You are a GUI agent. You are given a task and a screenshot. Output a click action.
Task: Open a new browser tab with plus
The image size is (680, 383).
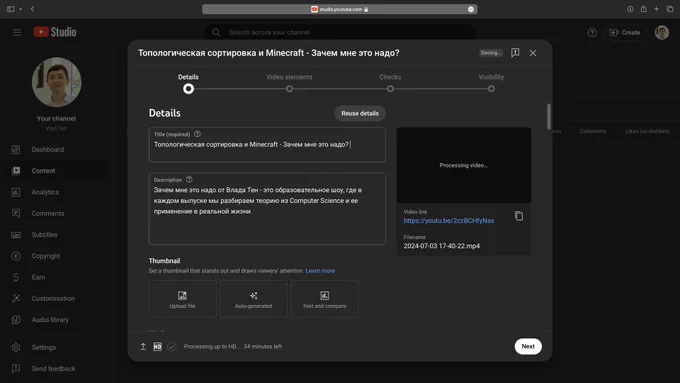[x=657, y=9]
